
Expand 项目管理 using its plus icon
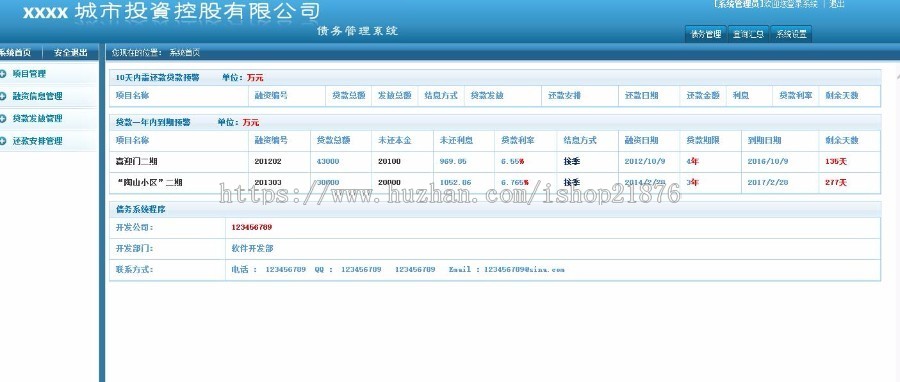tap(3, 73)
